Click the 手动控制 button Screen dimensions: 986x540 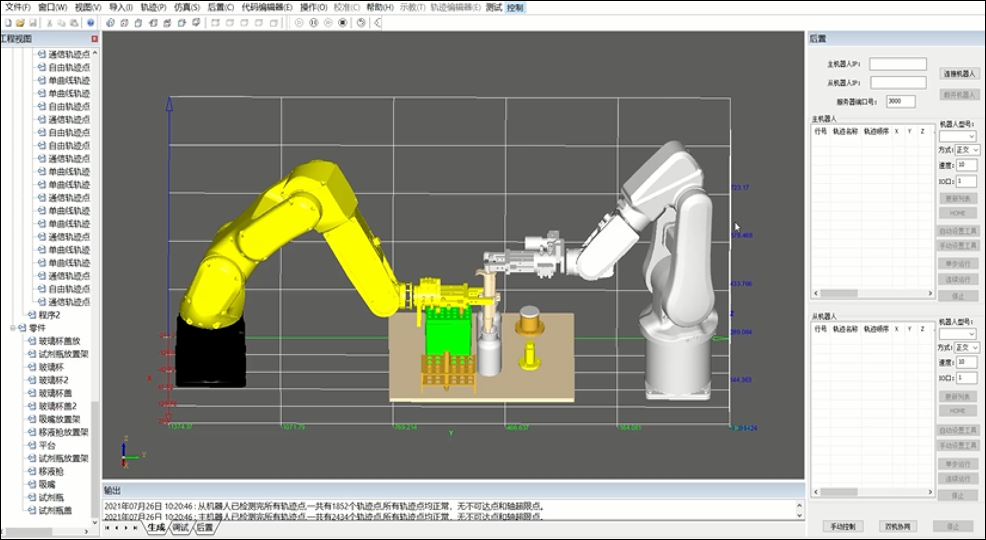click(842, 526)
